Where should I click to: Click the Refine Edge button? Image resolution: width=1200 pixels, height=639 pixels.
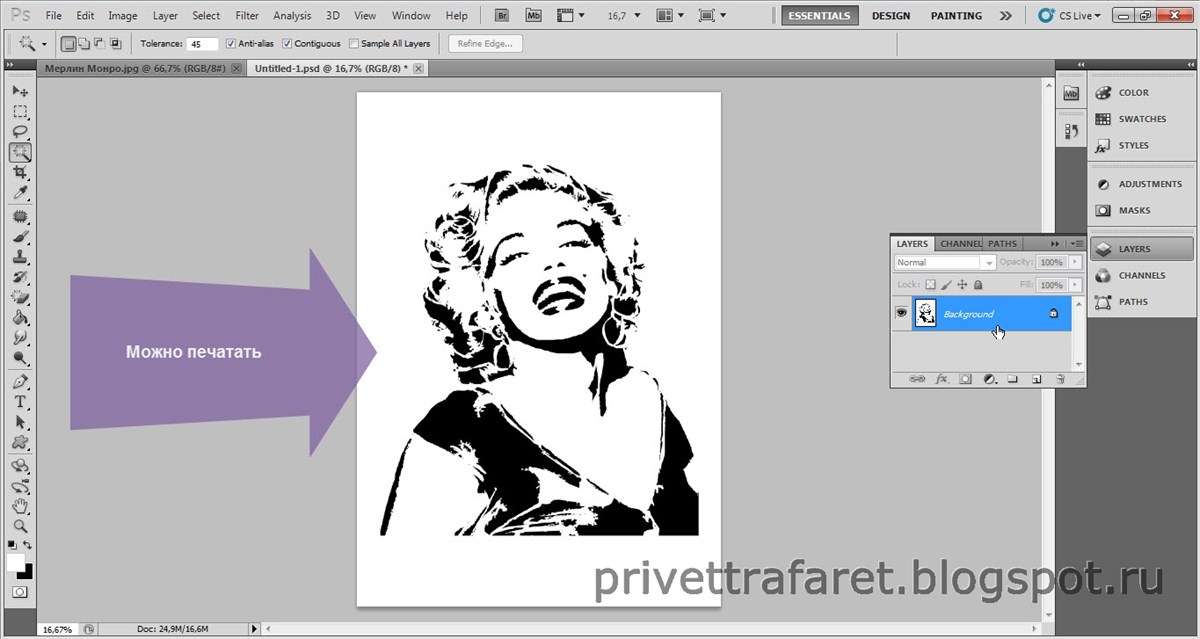click(x=486, y=44)
